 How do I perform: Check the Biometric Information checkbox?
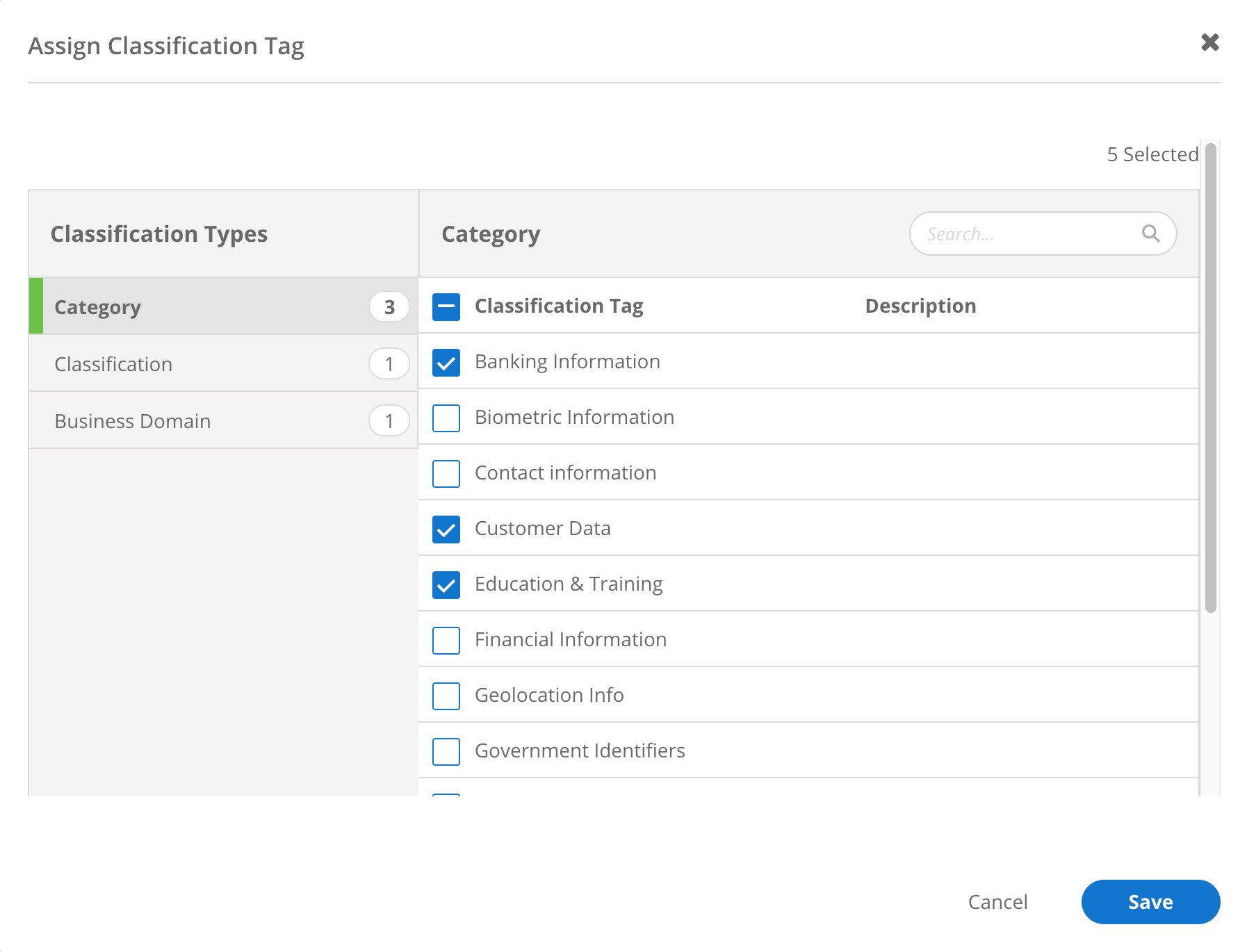[446, 418]
